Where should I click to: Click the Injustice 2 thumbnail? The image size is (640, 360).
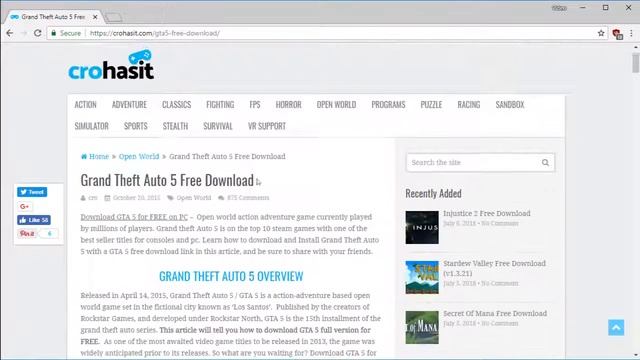pos(422,227)
